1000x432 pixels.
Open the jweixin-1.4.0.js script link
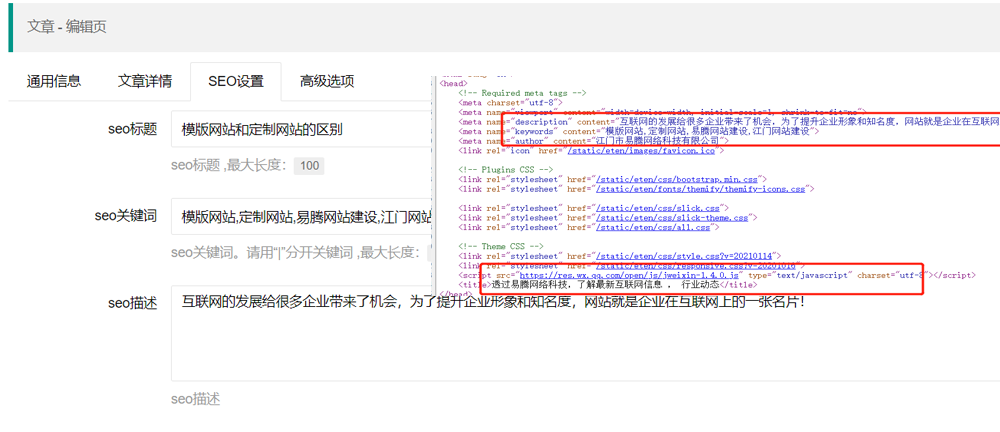tap(629, 276)
